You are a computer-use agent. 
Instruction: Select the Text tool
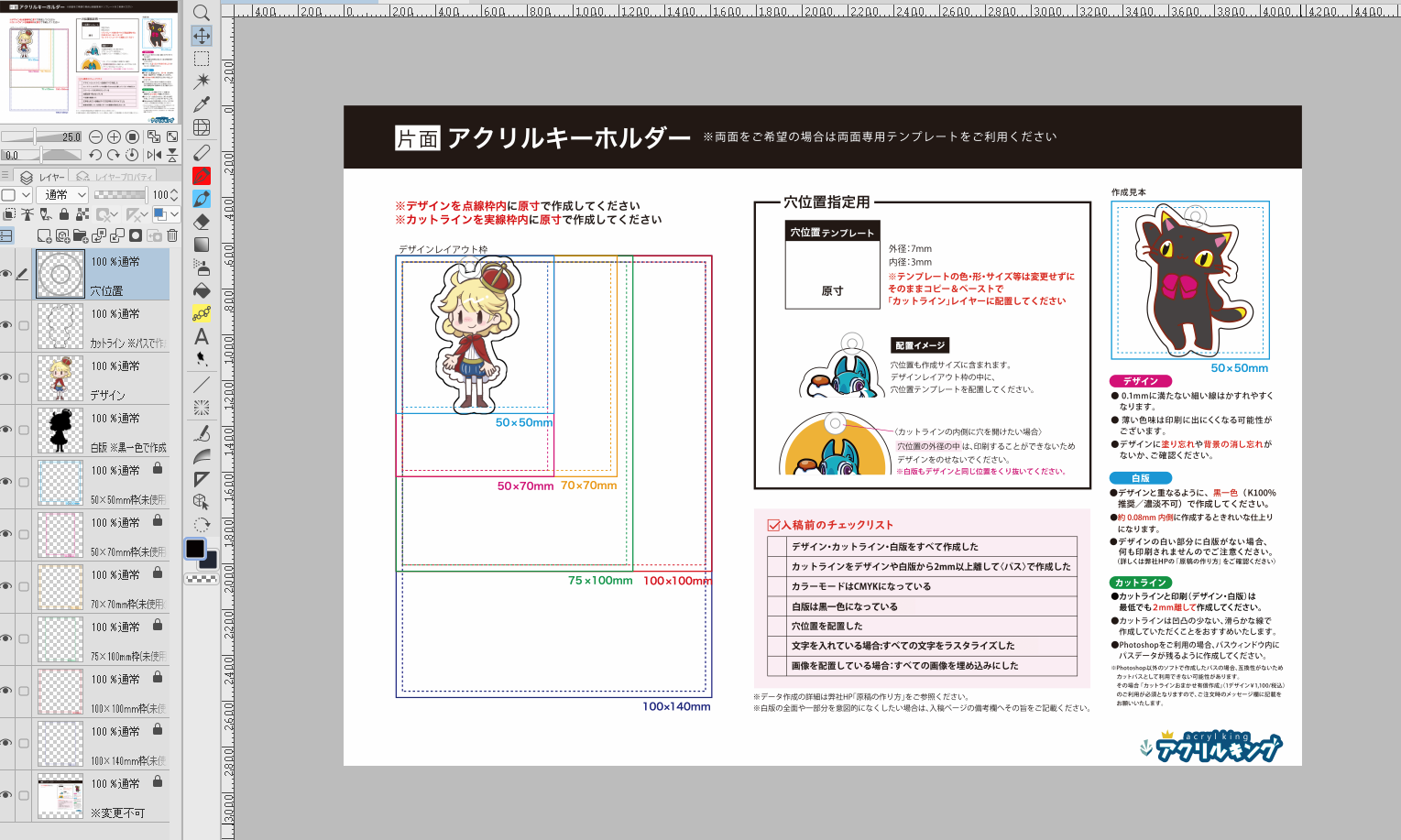[x=202, y=336]
